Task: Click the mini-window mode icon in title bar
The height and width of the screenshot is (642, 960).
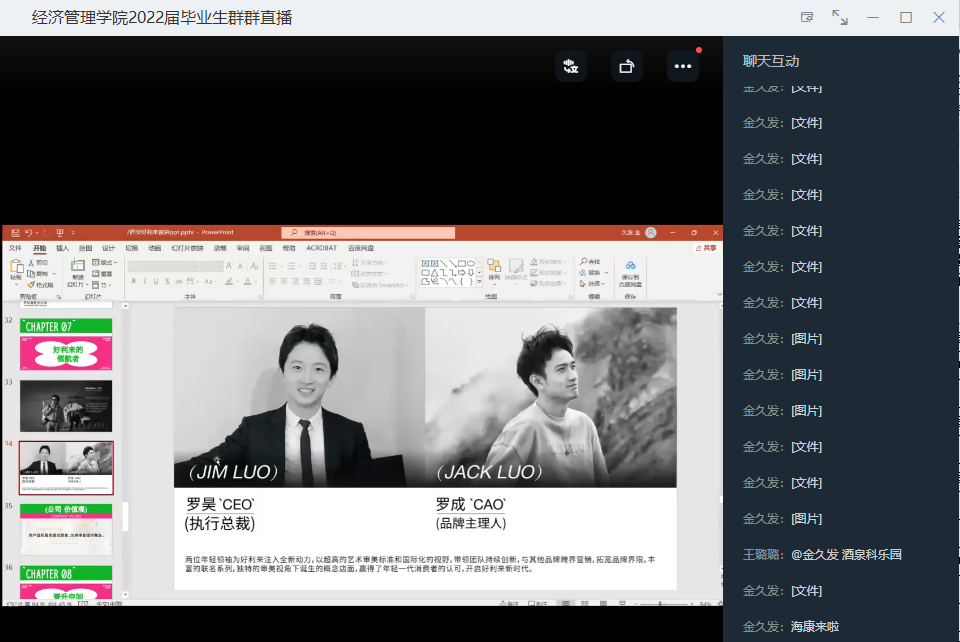Action: tap(807, 17)
